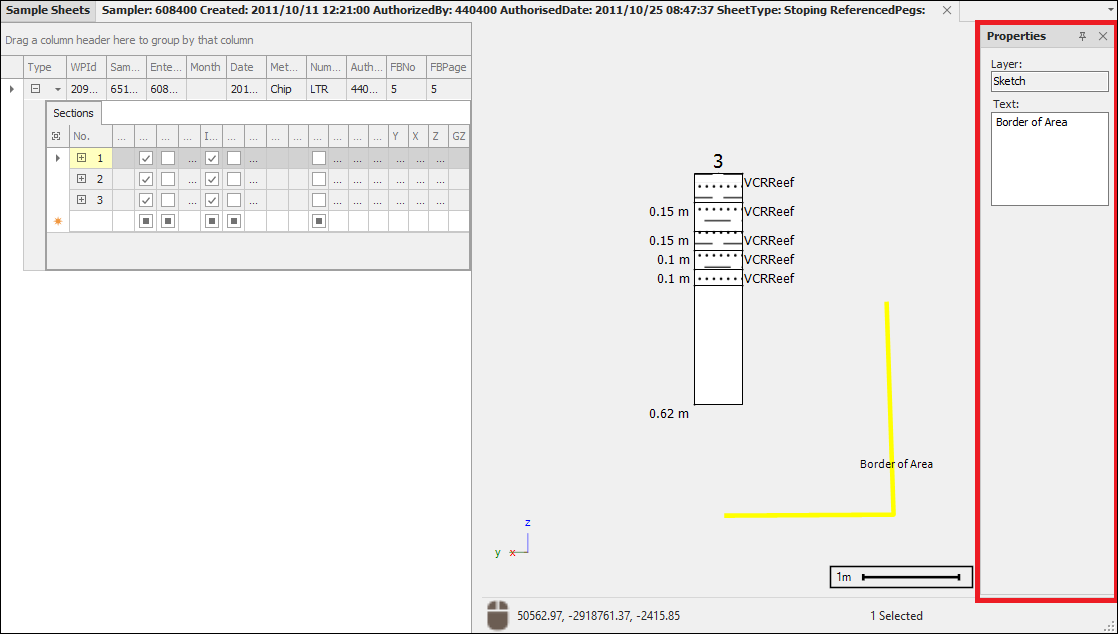
Task: Click the Sections grid column chooser icon
Action: [57, 136]
